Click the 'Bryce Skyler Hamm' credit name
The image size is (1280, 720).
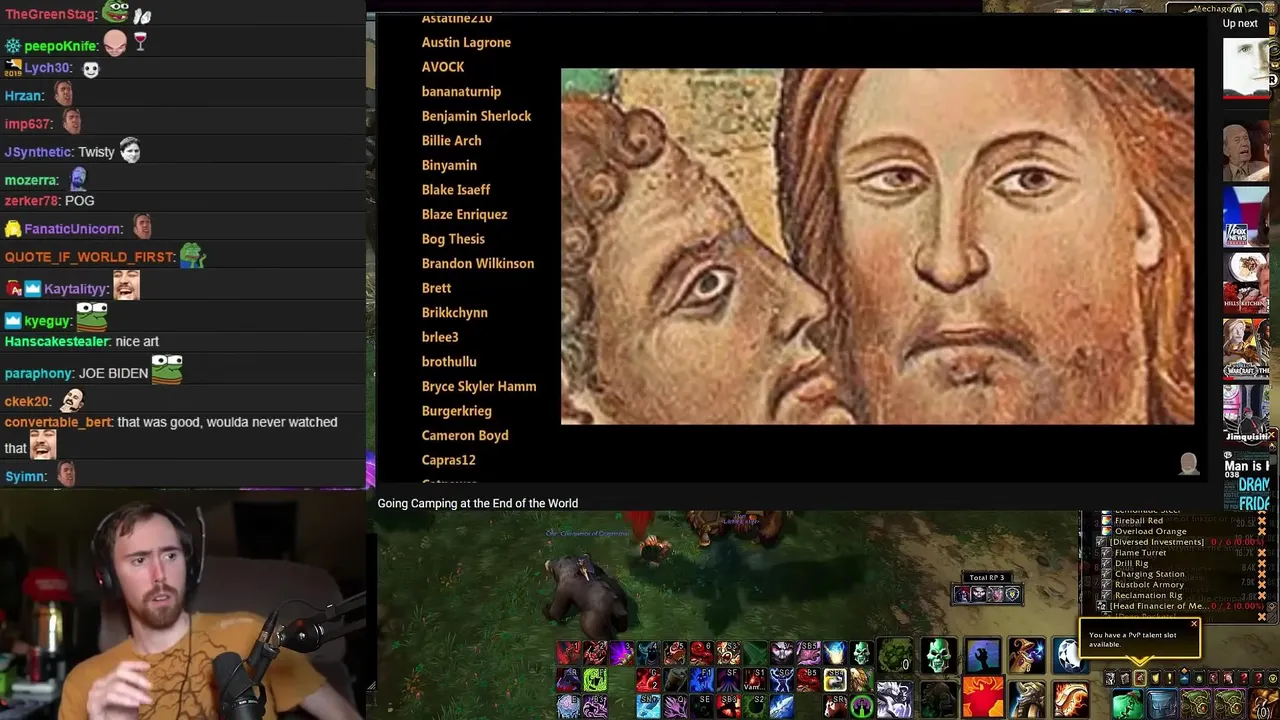click(x=479, y=387)
